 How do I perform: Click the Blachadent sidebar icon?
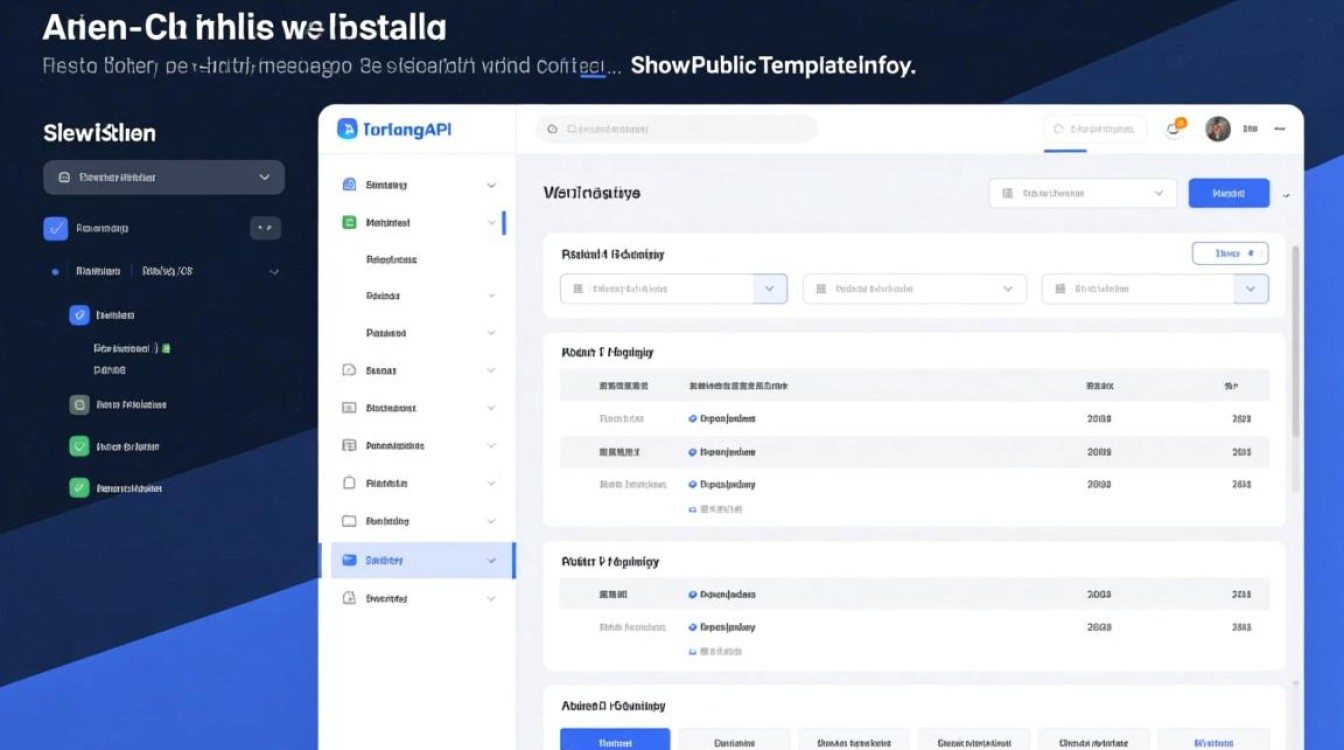pyautogui.click(x=351, y=407)
